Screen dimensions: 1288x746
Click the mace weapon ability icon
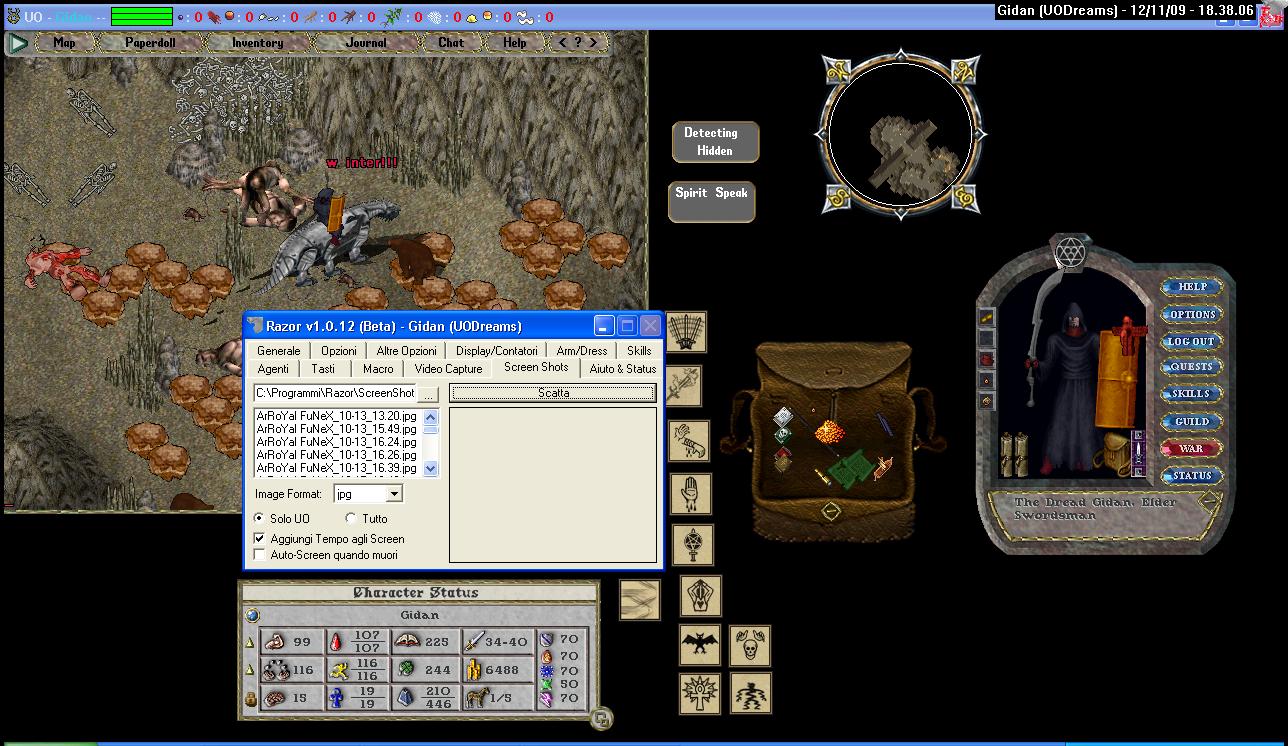point(683,385)
